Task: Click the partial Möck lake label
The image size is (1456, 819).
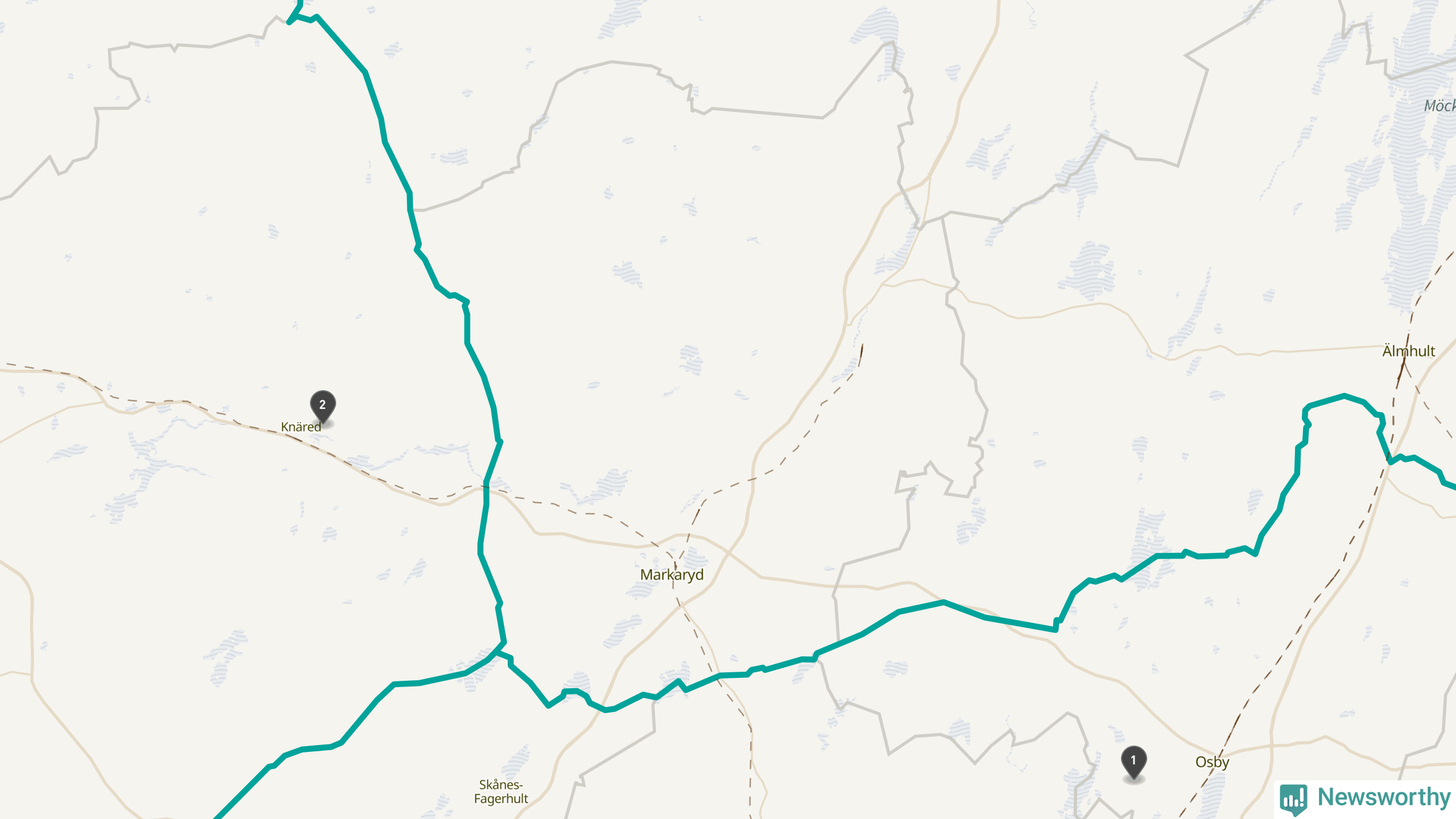Action: click(x=1440, y=106)
